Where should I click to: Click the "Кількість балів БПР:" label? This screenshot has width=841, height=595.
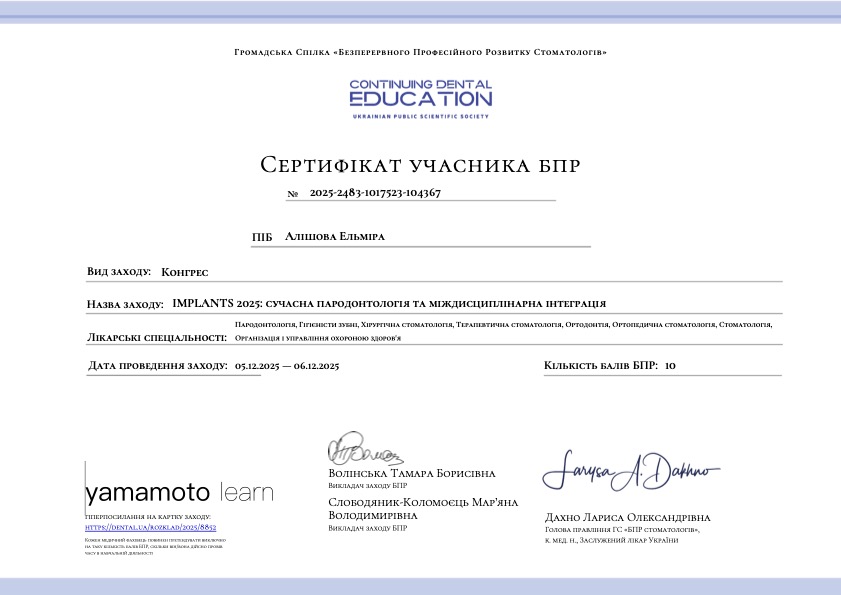[x=601, y=365]
